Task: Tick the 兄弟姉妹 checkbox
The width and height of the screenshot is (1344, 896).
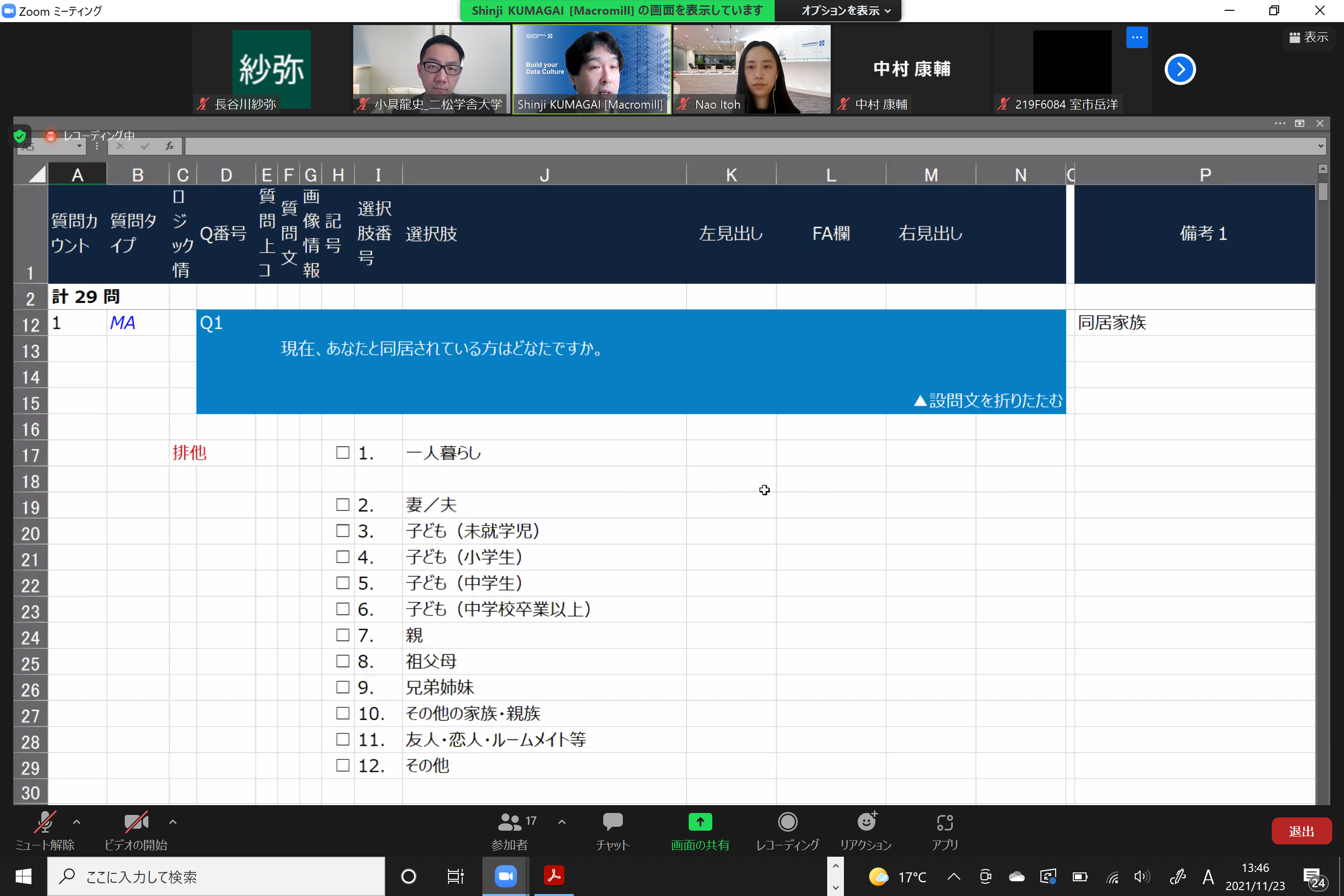Action: click(x=342, y=687)
